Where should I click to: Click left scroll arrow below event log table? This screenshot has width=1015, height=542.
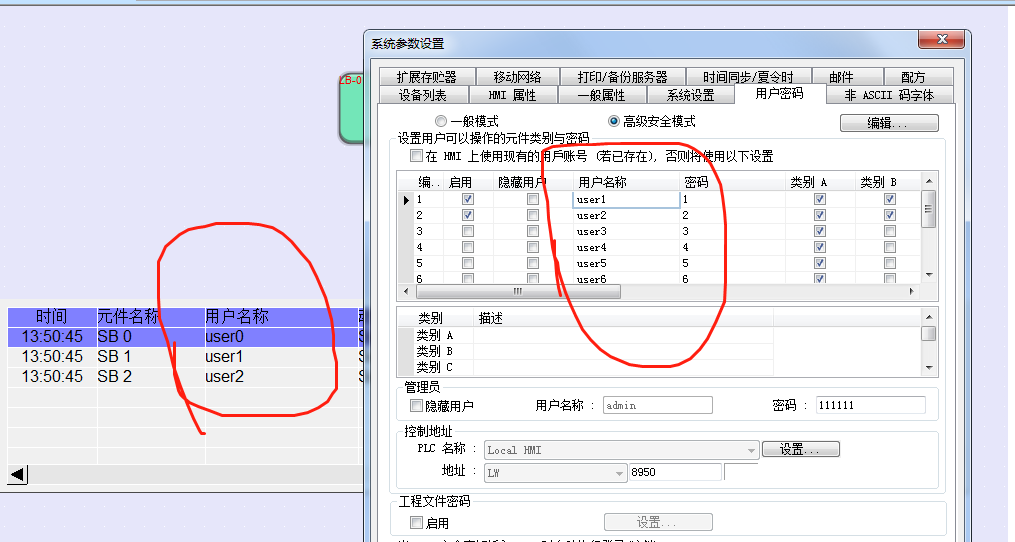click(x=18, y=473)
